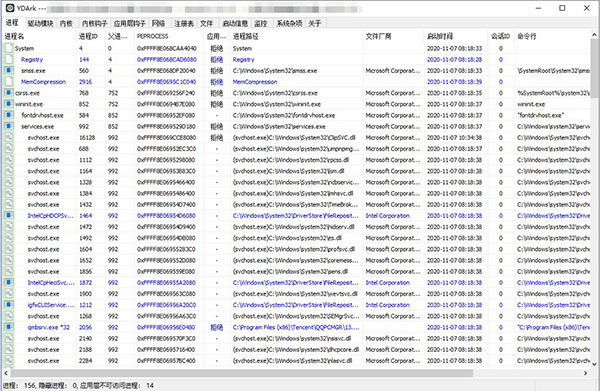
Task: Sort by the PEPROCESS column header
Action: [x=153, y=36]
